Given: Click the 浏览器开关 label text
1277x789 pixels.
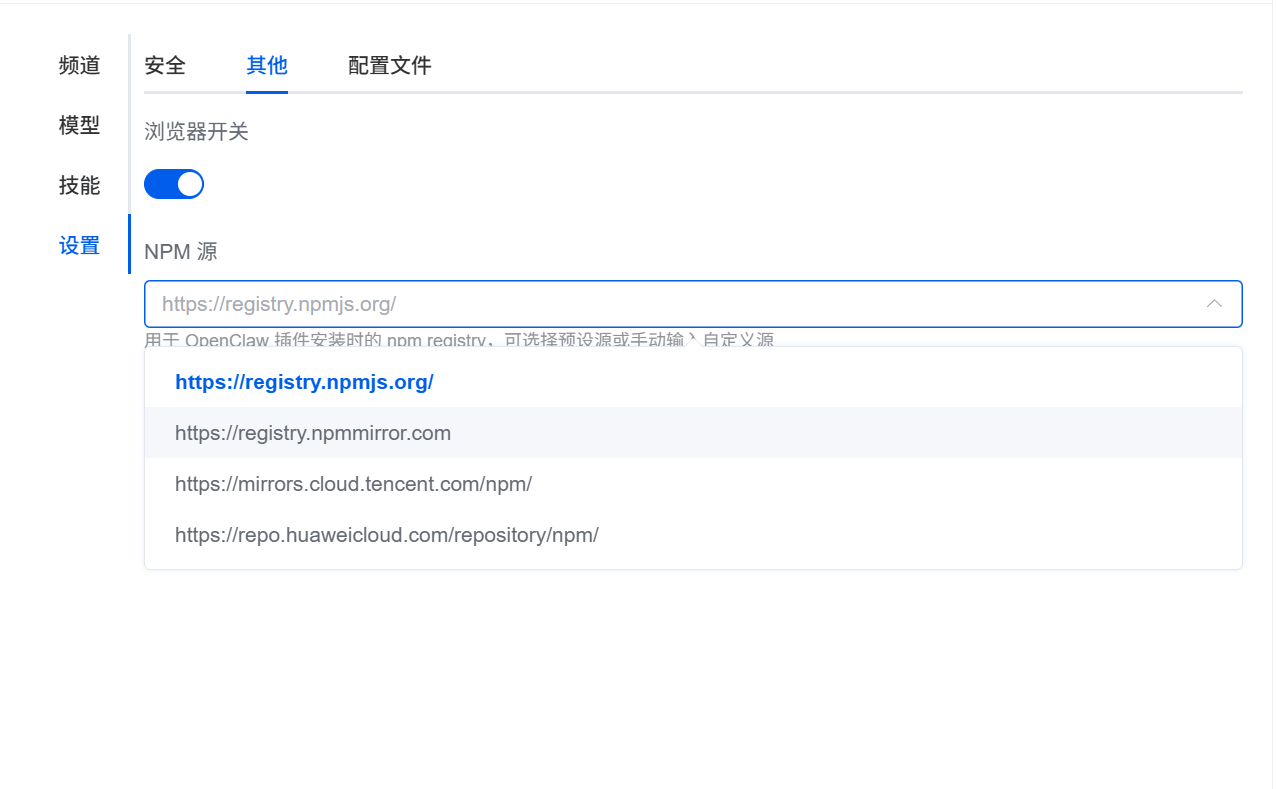Looking at the screenshot, I should pos(196,132).
